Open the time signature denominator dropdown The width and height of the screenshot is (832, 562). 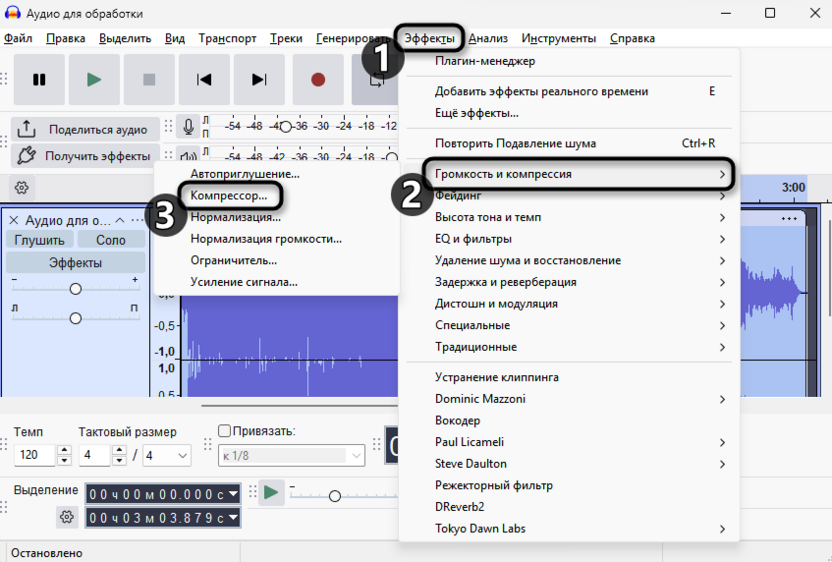(x=167, y=455)
